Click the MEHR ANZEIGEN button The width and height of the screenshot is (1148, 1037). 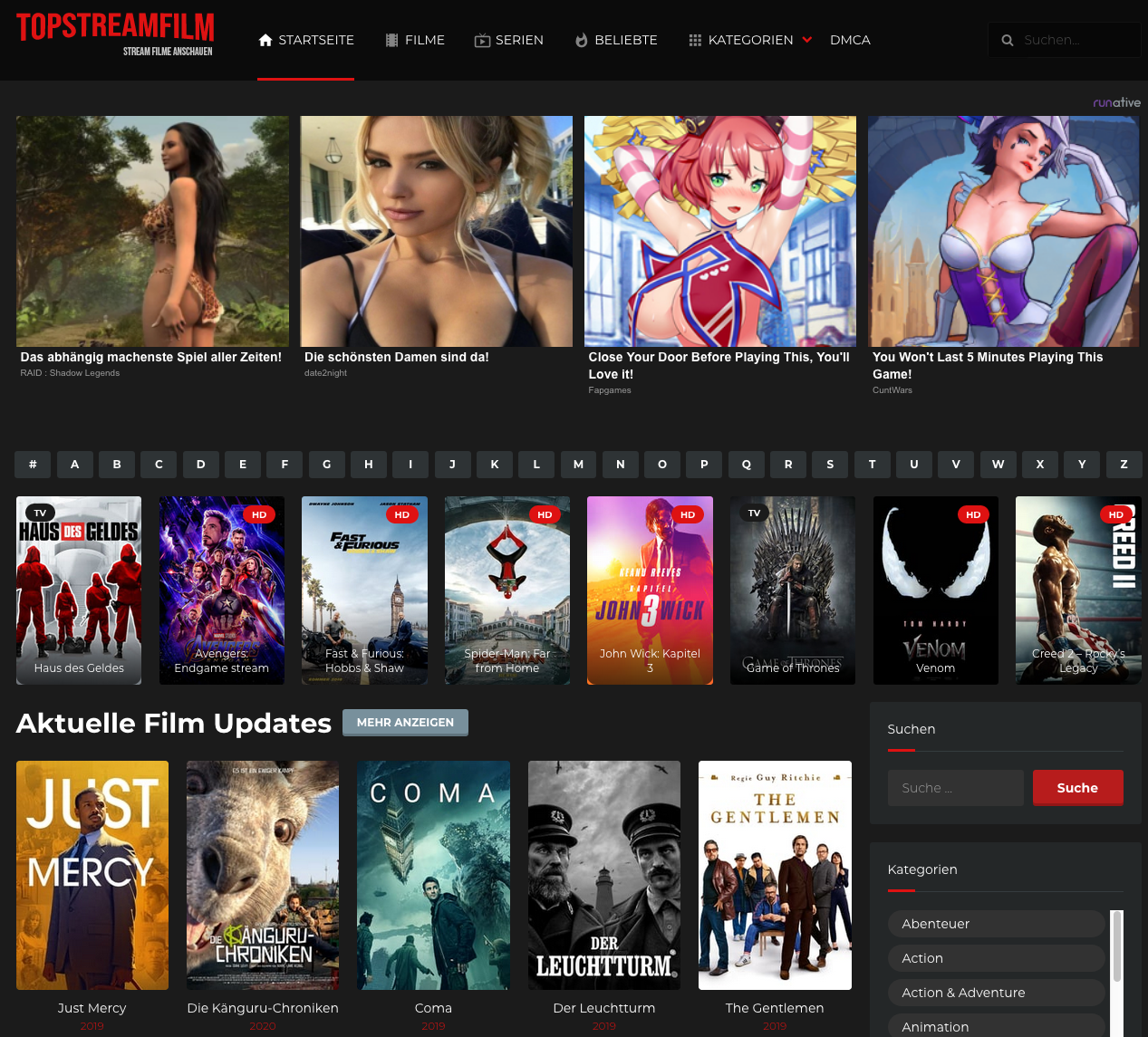(405, 722)
